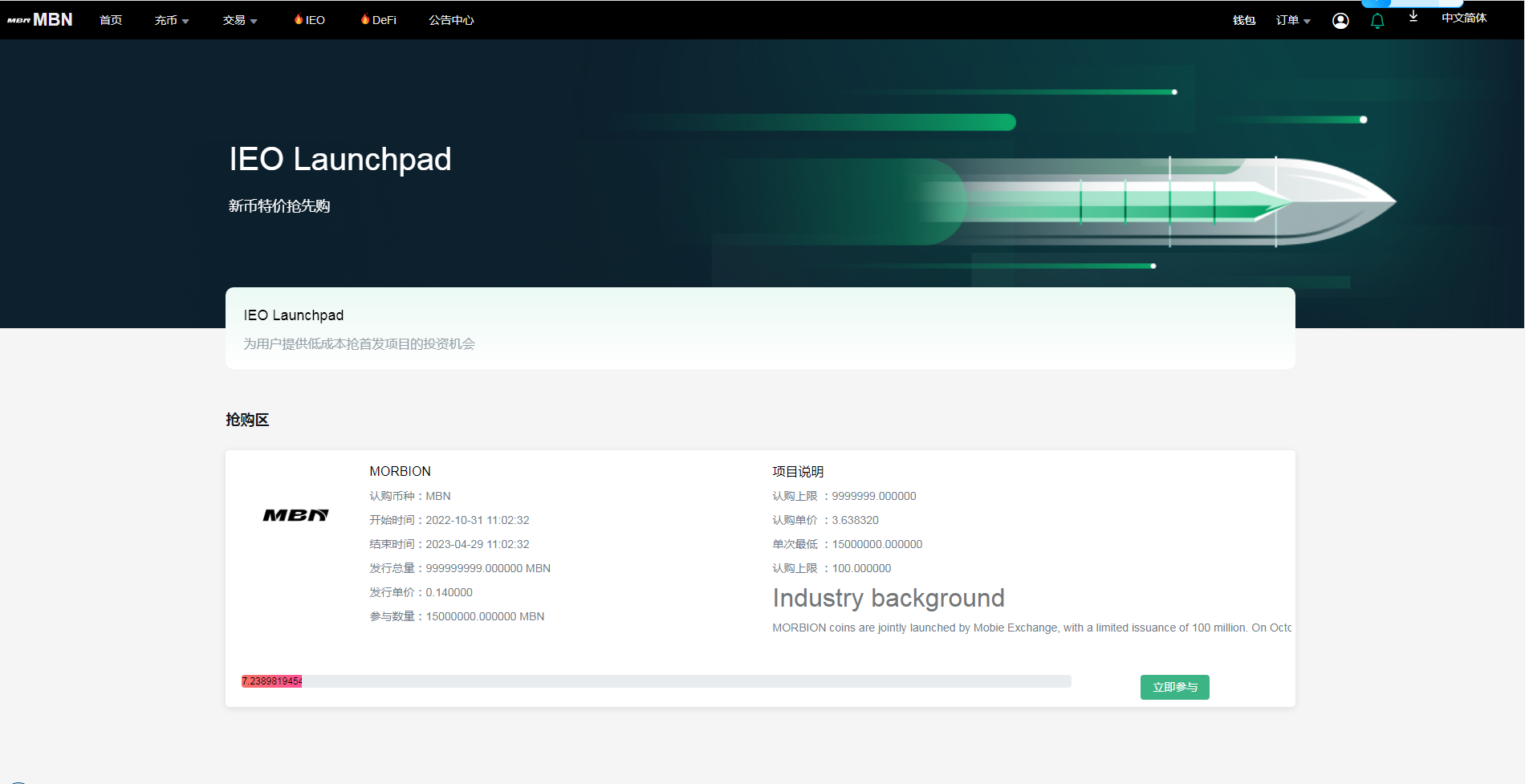Click the IEO Launchpad info card
Screen dimensions: 1525x784
759,328
